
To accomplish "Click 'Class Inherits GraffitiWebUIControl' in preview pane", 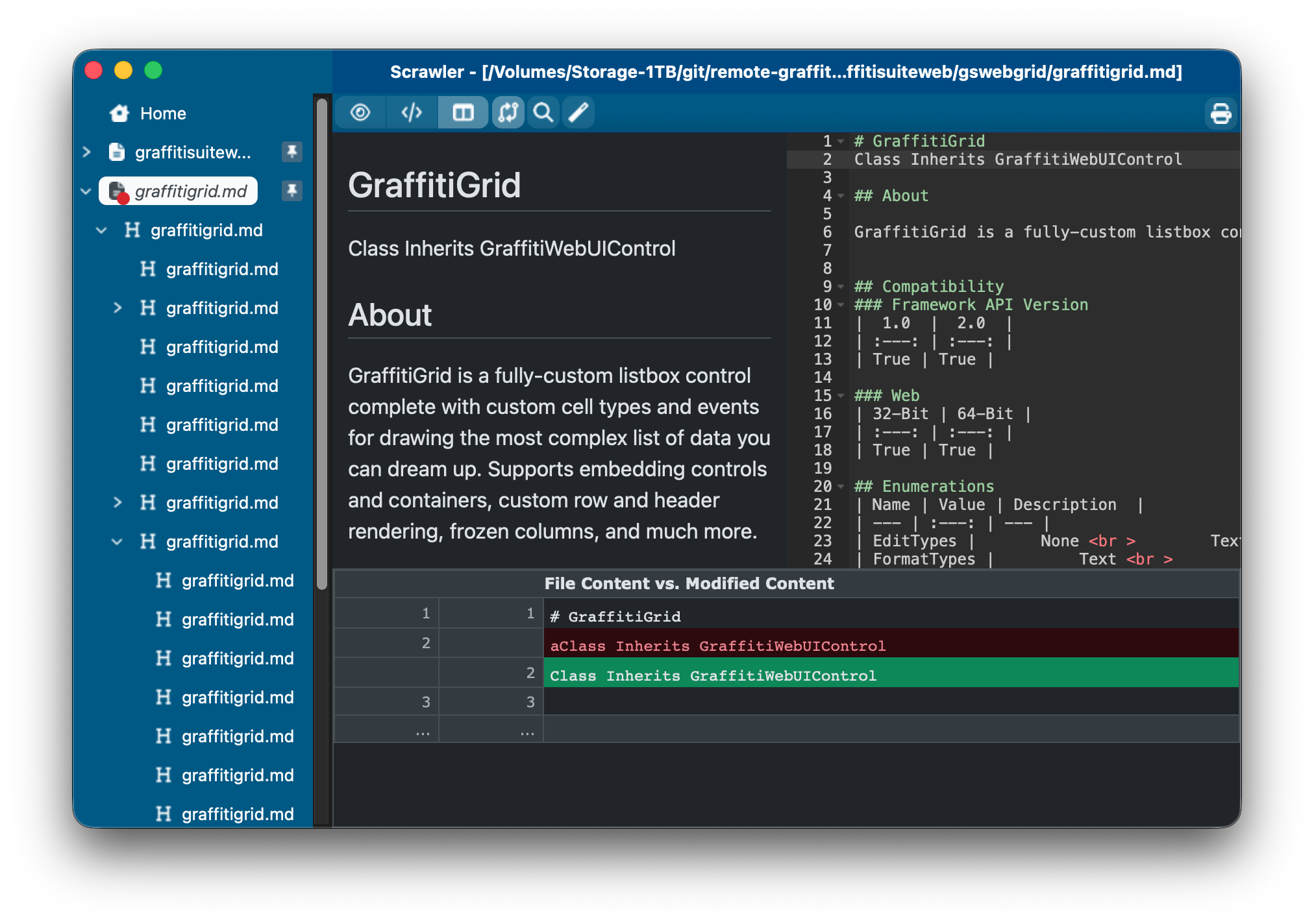I will click(512, 249).
